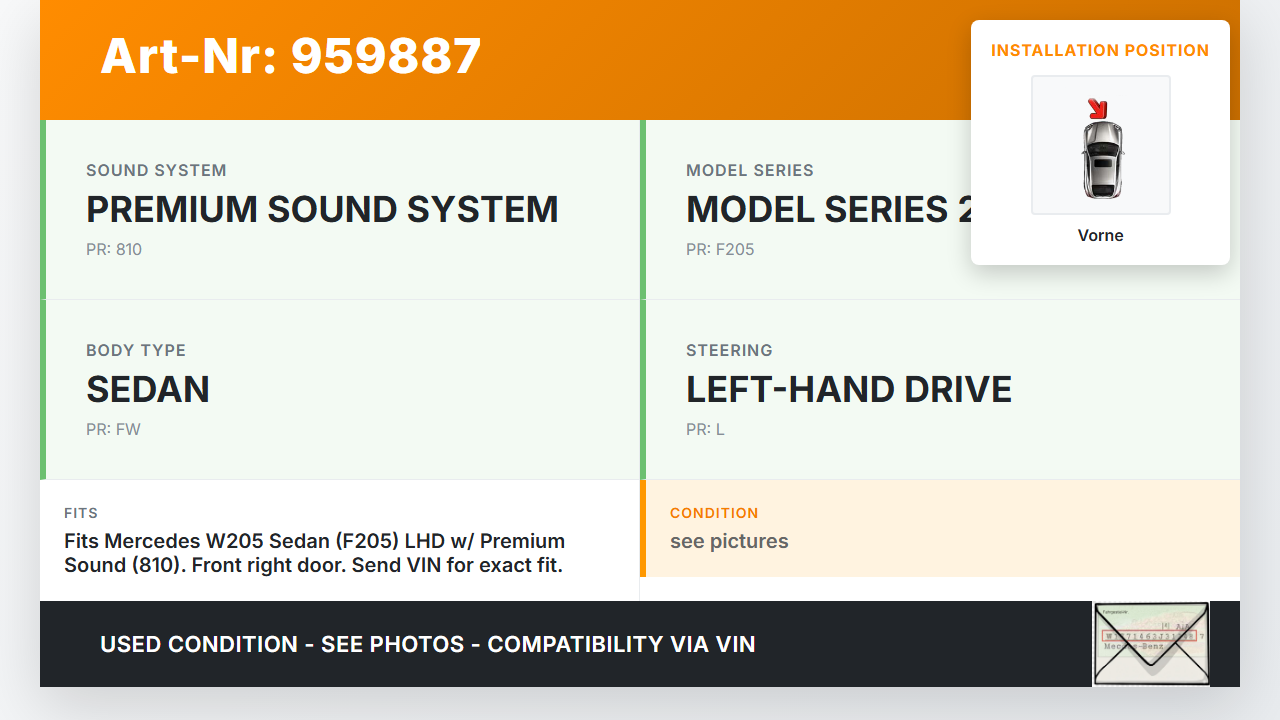Screen dimensions: 1280x720
Task: Click the Sound System label
Action: 156,170
